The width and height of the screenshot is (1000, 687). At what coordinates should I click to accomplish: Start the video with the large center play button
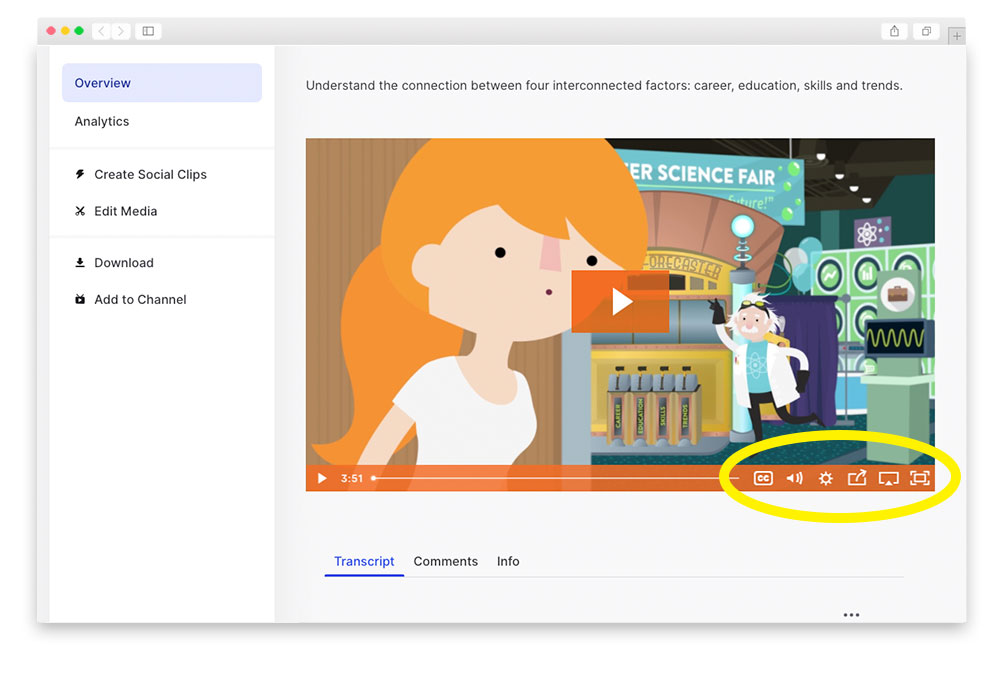coord(620,302)
